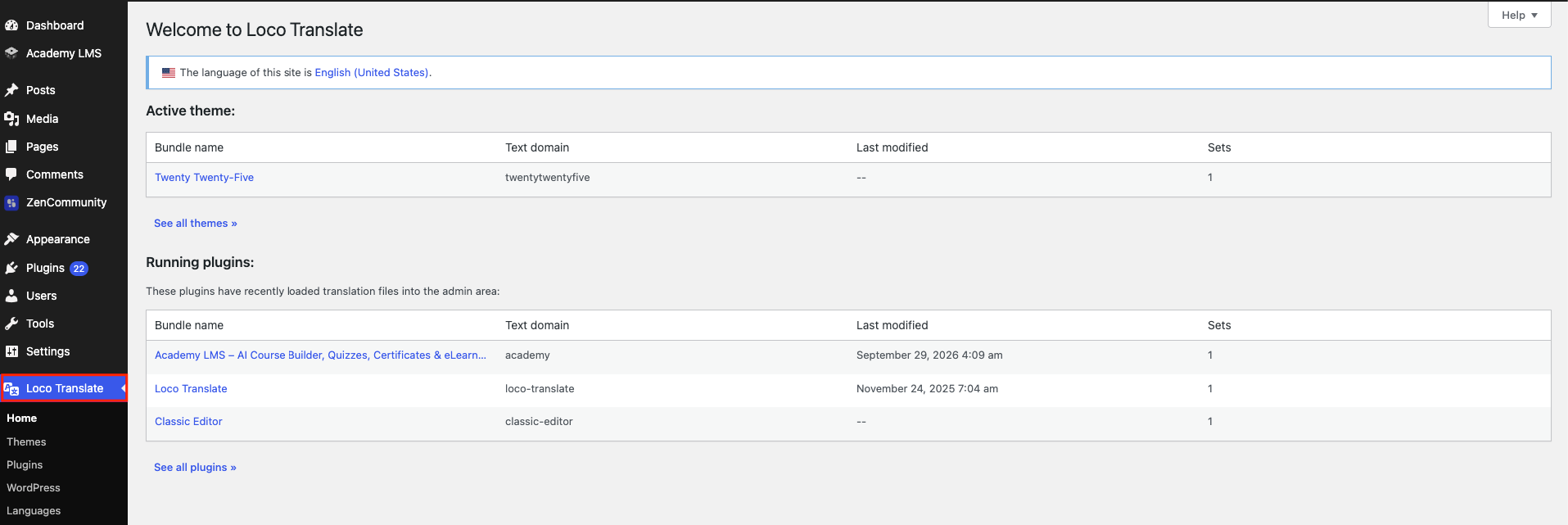The height and width of the screenshot is (525, 1568).
Task: Open the Media library menu
Action: click(43, 119)
